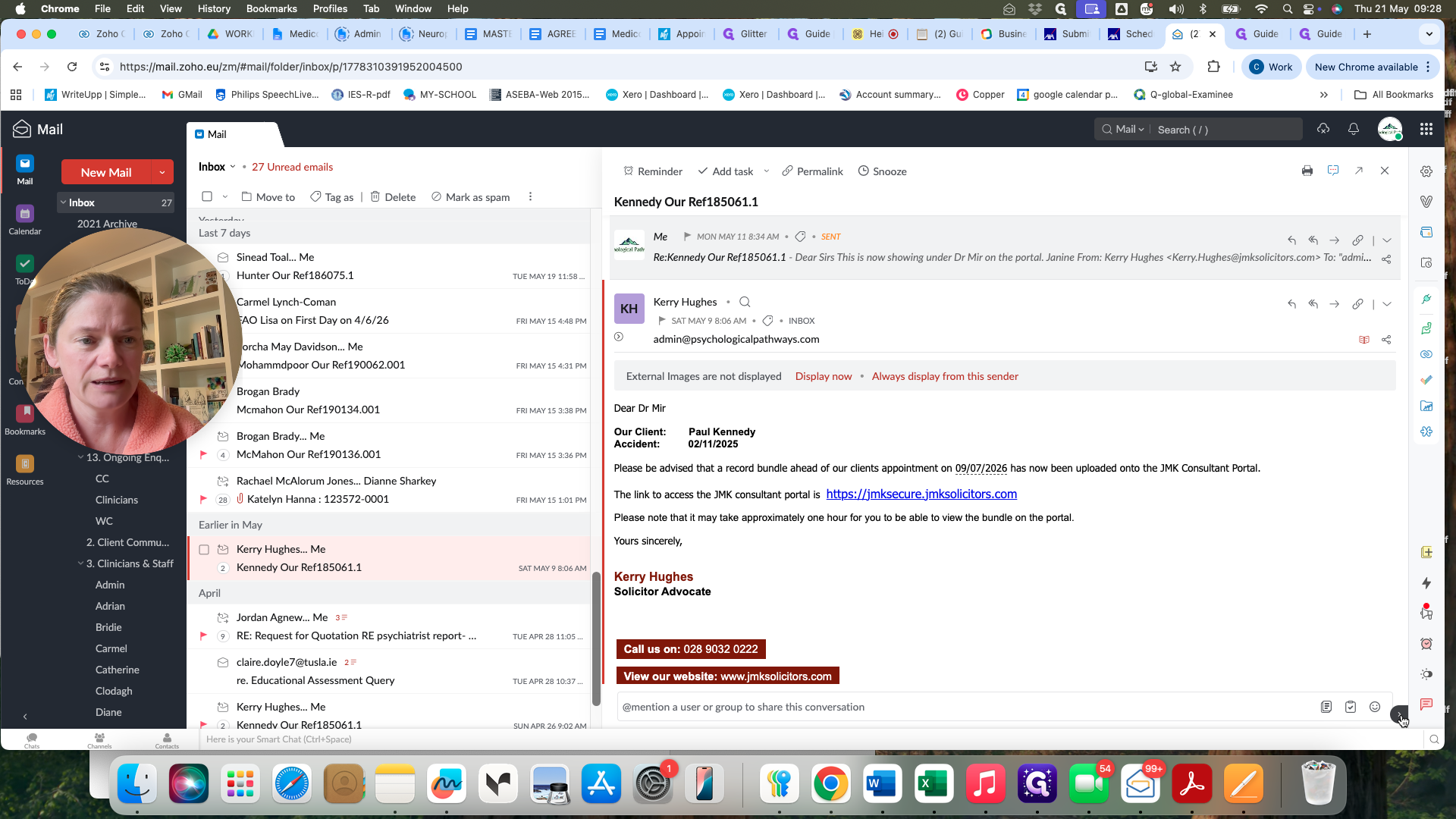Reply to Kerry Hughes message
Viewport: 1456px width, 819px height.
[x=1291, y=304]
